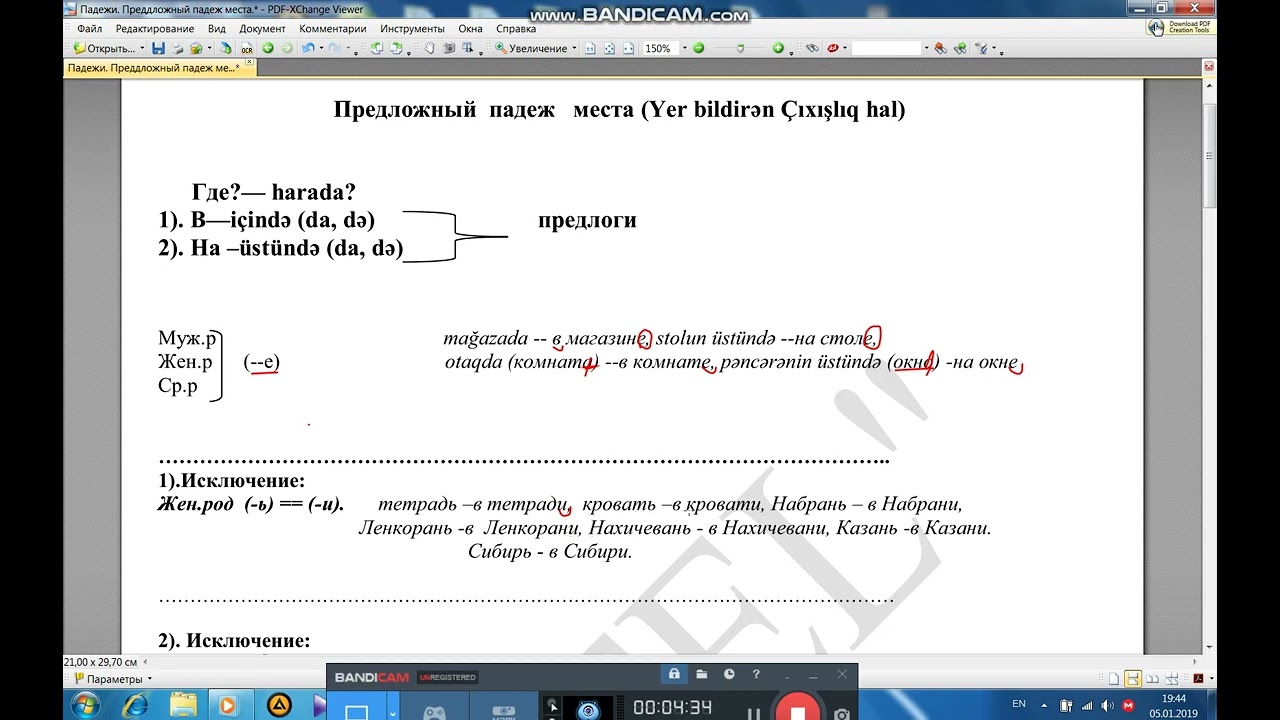Click the Redo icon
This screenshot has height=720, width=1280.
[335, 48]
